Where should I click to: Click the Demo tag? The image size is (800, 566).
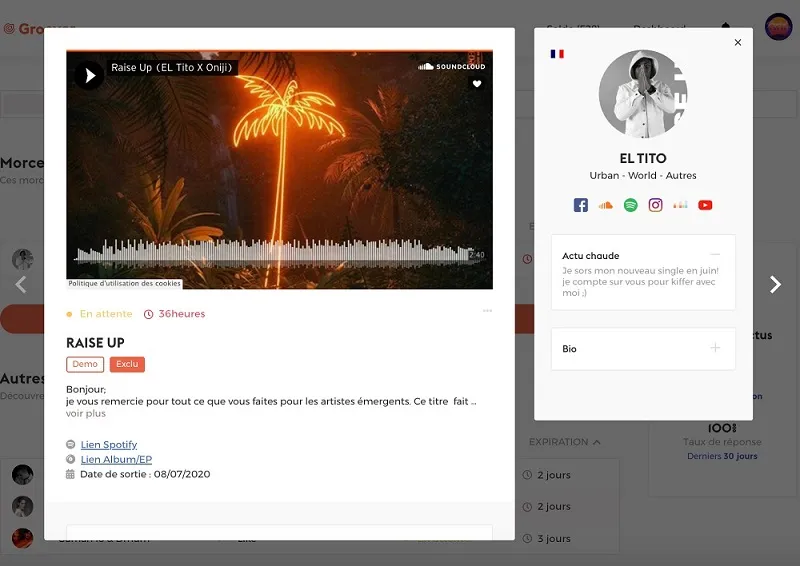85,364
